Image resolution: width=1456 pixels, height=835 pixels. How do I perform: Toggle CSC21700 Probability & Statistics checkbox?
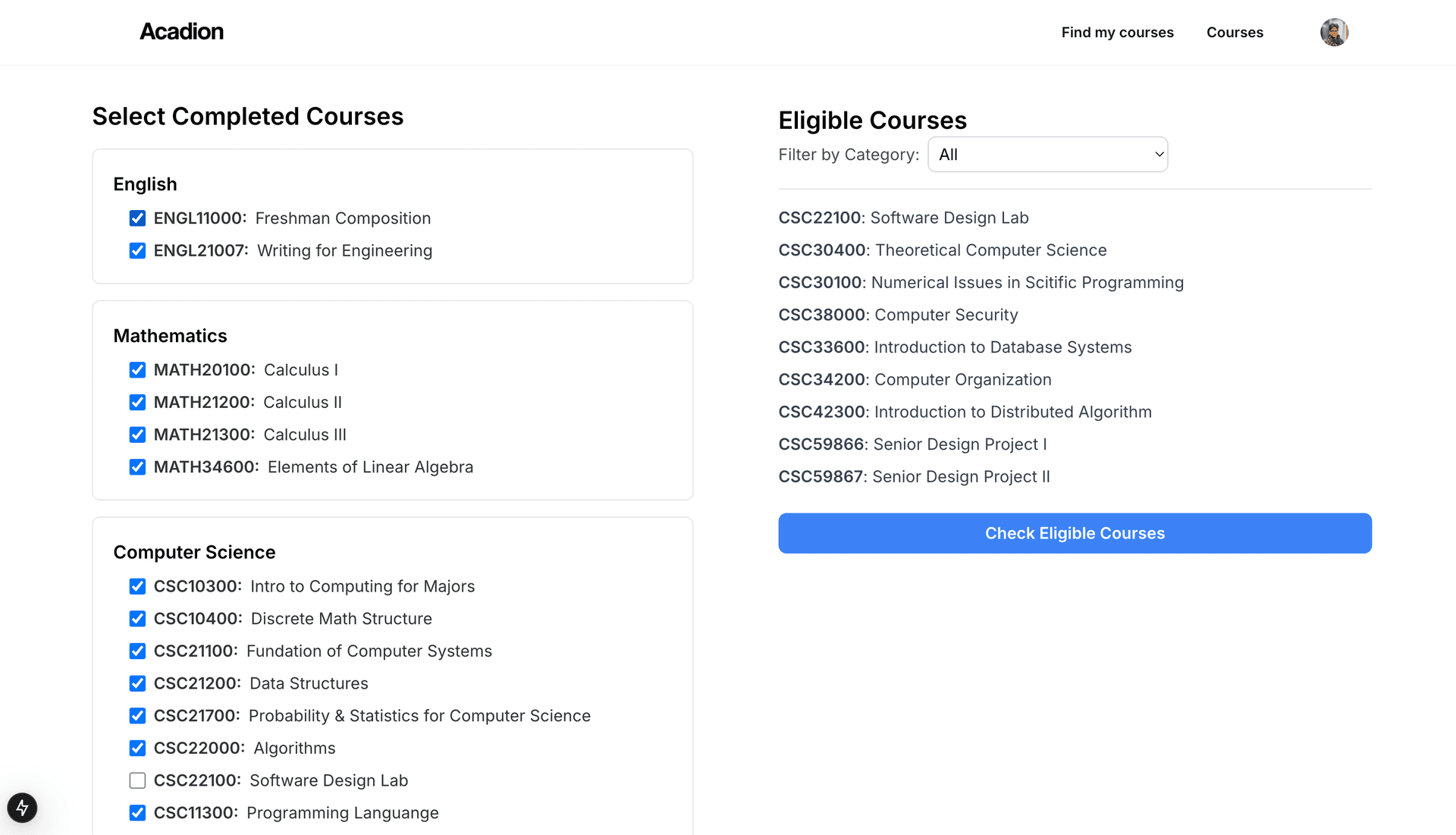(137, 716)
